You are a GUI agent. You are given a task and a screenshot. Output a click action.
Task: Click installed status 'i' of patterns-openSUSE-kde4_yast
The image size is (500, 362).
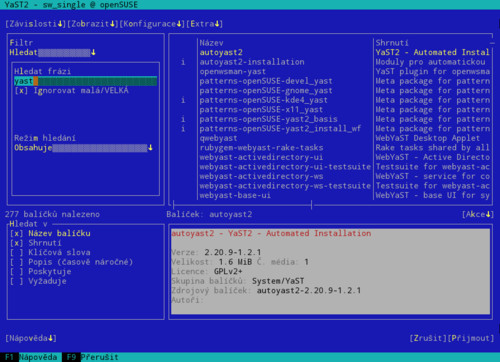pyautogui.click(x=183, y=100)
